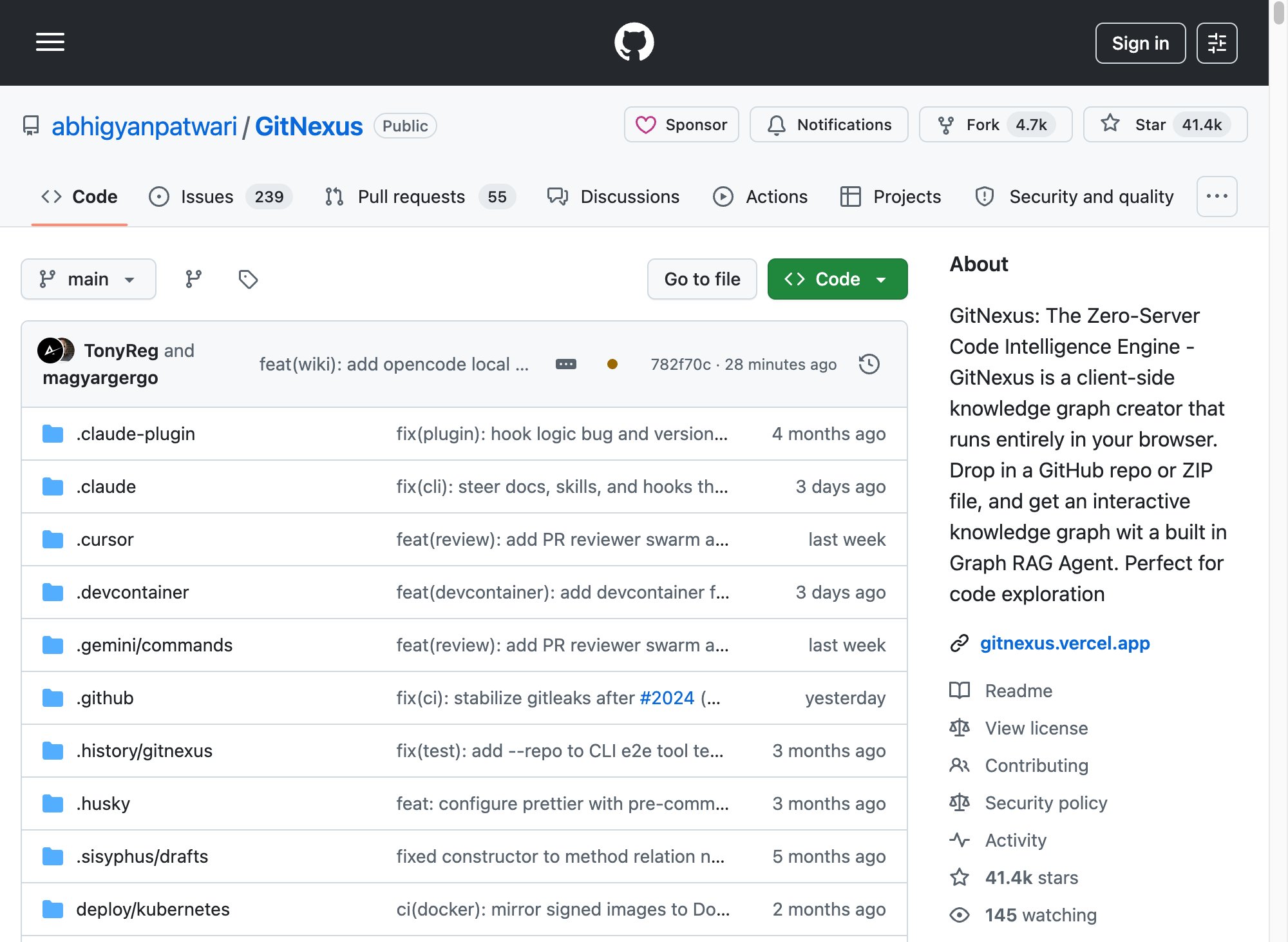Viewport: 1288px width, 942px height.
Task: Open the .history/gitnexus folder
Action: 144,751
